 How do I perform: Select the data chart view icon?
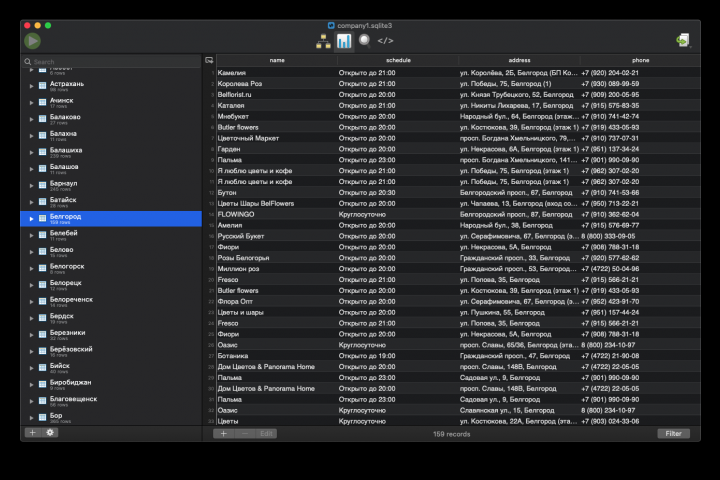coord(344,41)
